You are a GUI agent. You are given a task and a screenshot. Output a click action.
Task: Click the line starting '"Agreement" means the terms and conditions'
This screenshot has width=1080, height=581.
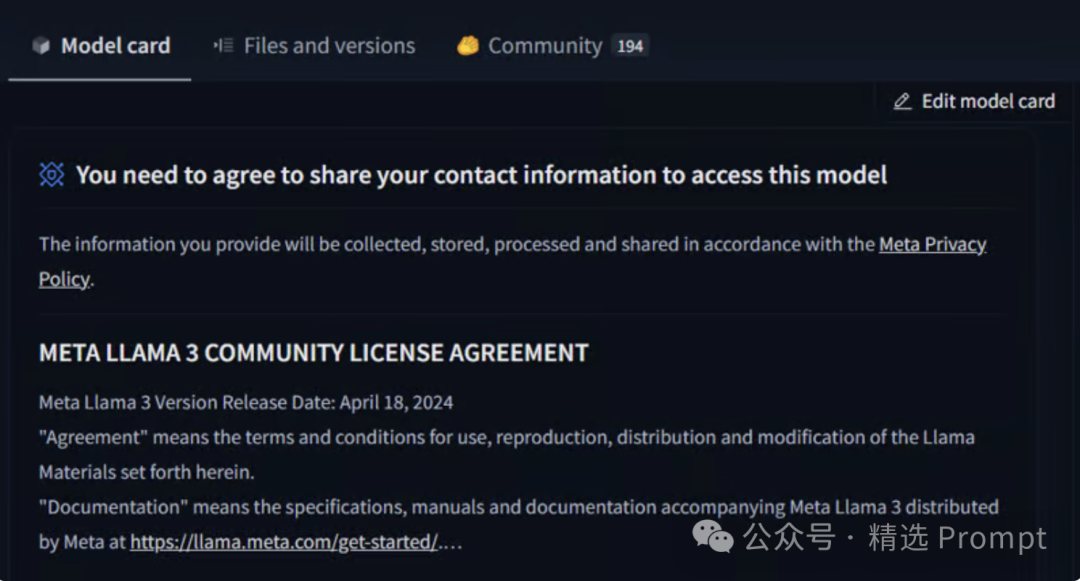coord(507,438)
